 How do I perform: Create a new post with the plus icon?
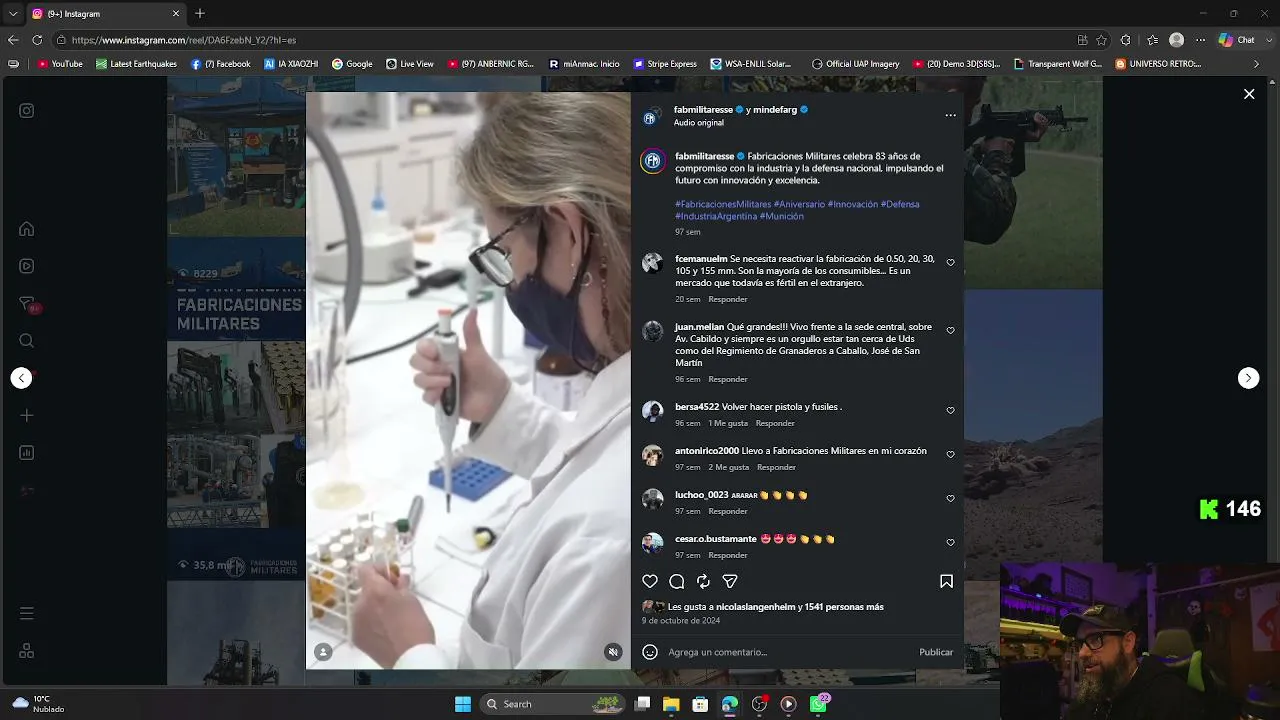tap(27, 415)
